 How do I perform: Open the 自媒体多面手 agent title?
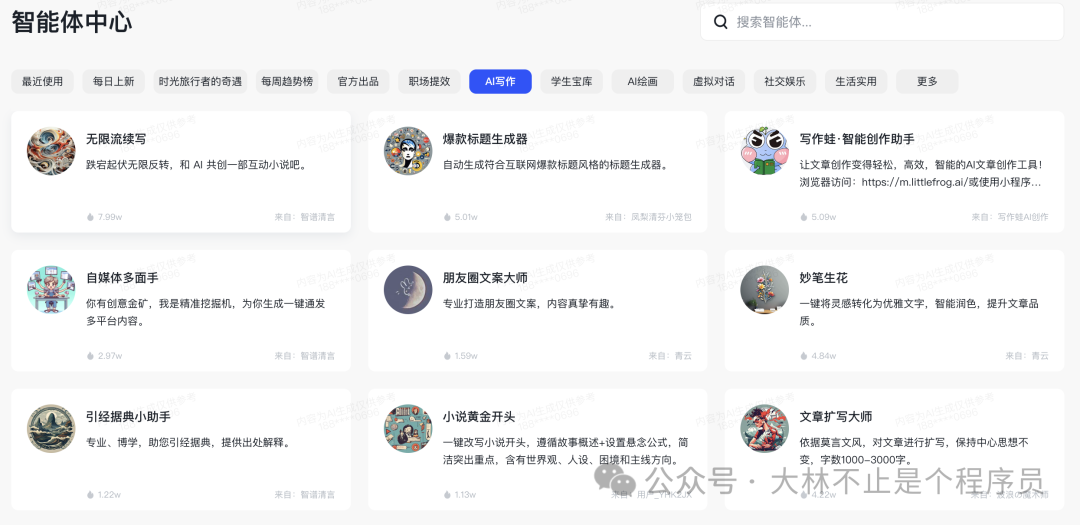coord(122,278)
